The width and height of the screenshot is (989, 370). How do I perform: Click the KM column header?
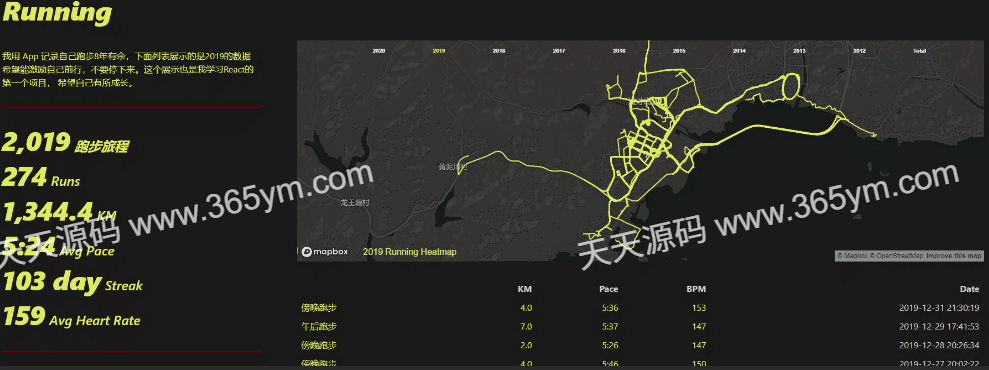[x=525, y=289]
